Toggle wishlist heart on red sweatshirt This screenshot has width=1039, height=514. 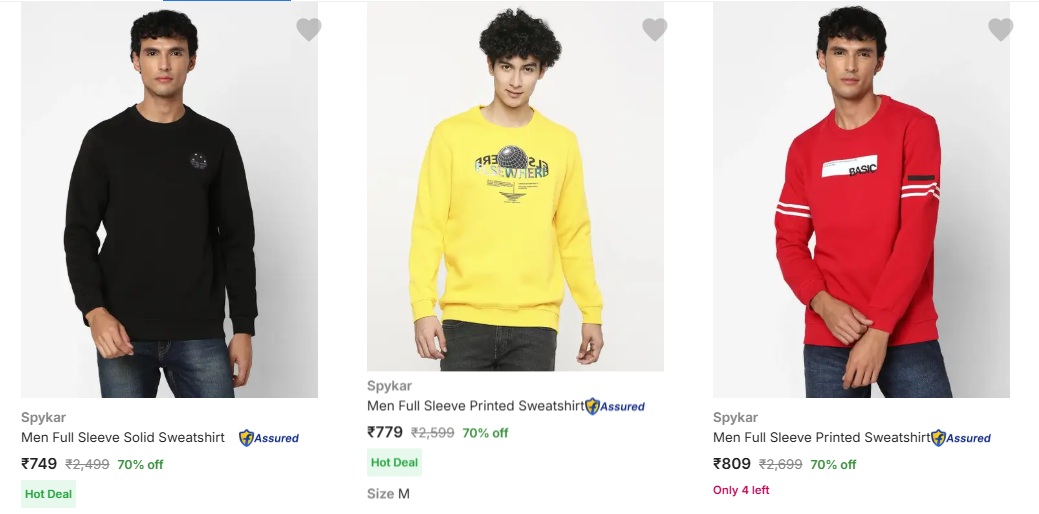(x=1001, y=30)
